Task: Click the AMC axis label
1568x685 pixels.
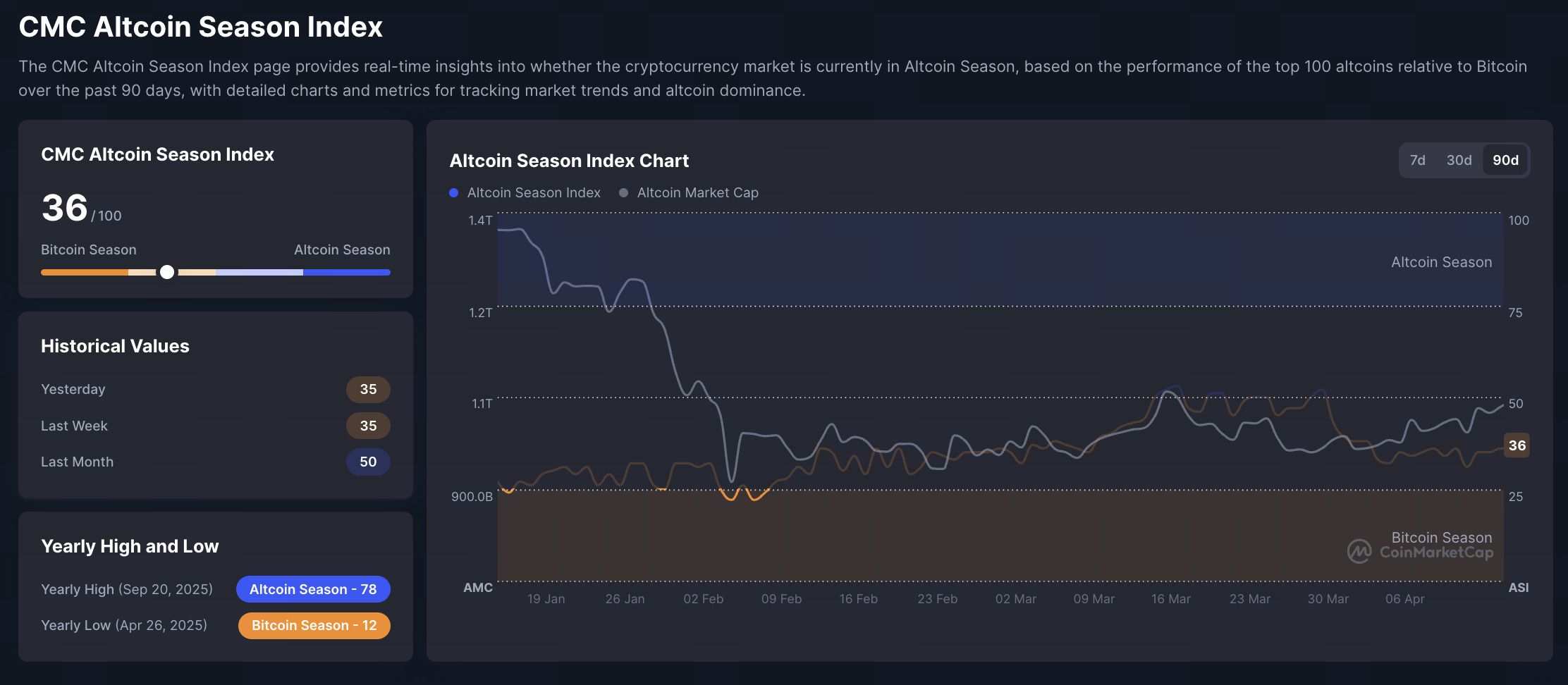Action: tap(477, 588)
